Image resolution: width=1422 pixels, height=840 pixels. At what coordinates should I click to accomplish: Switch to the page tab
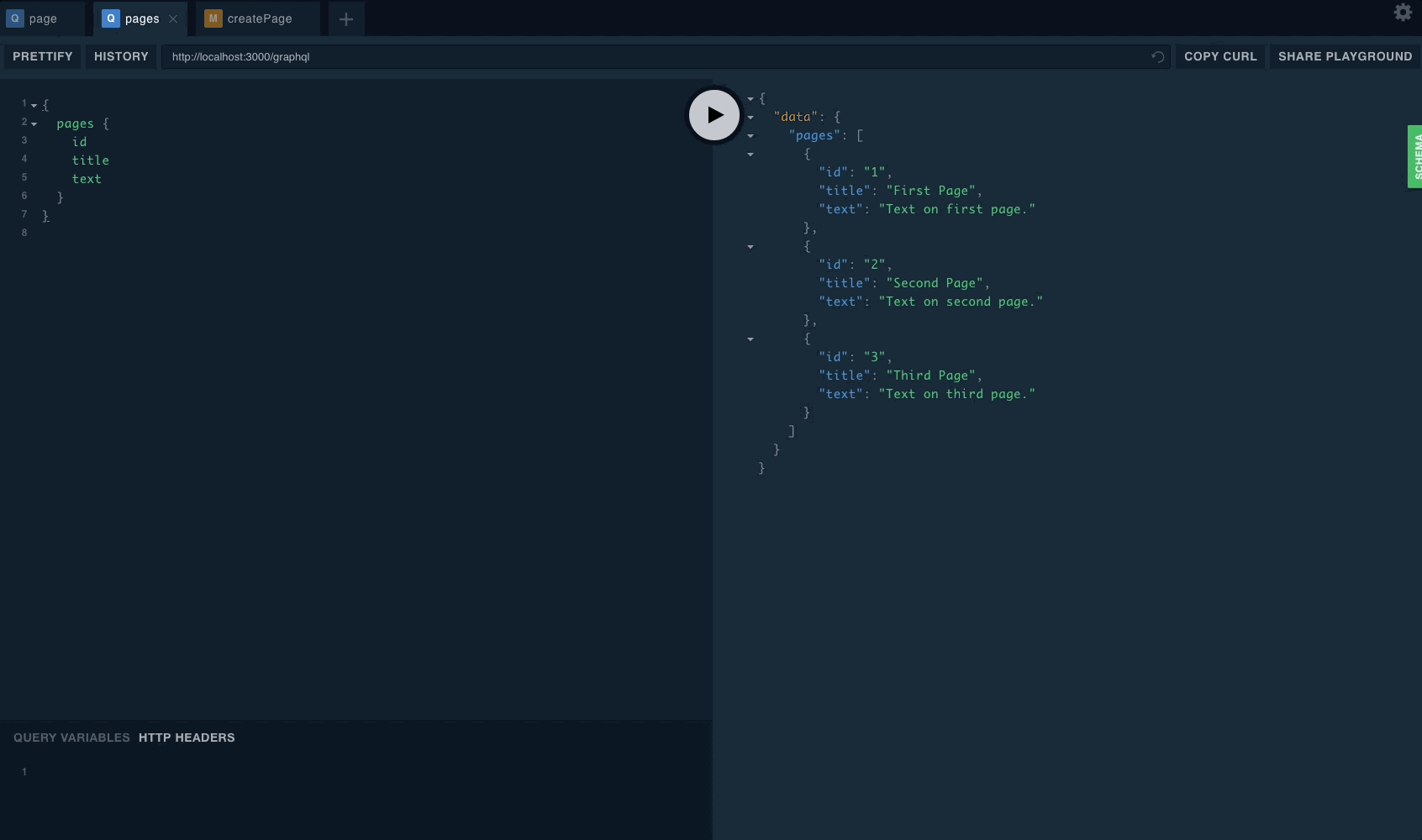[x=43, y=18]
